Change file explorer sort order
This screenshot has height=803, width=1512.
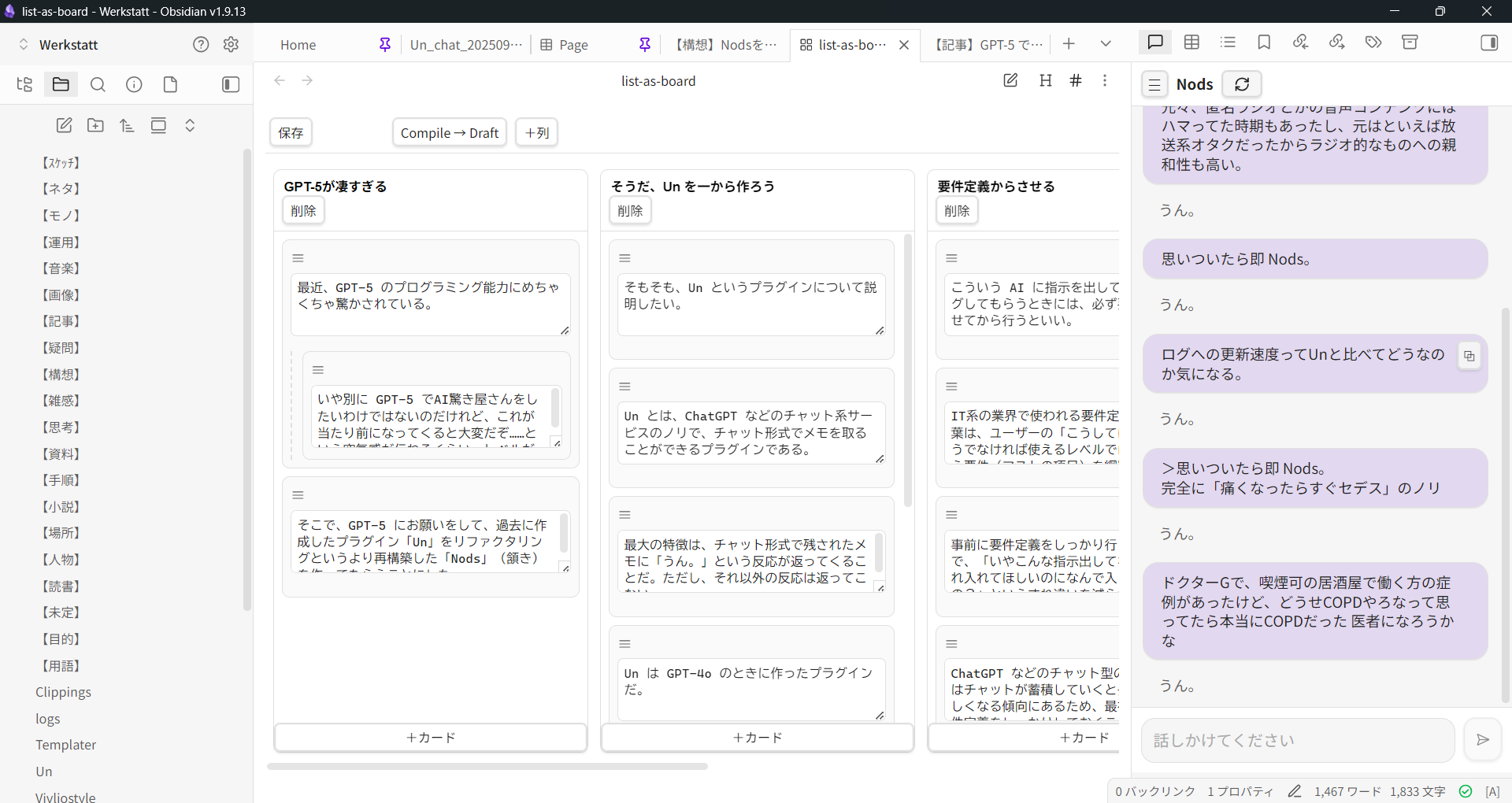pyautogui.click(x=127, y=125)
